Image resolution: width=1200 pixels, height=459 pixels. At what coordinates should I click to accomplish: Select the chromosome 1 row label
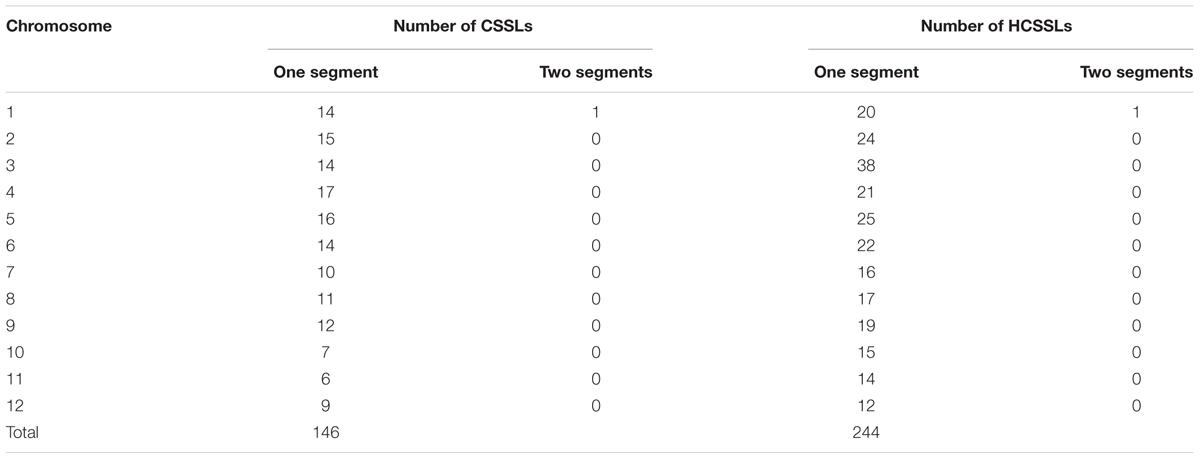pyautogui.click(x=11, y=114)
